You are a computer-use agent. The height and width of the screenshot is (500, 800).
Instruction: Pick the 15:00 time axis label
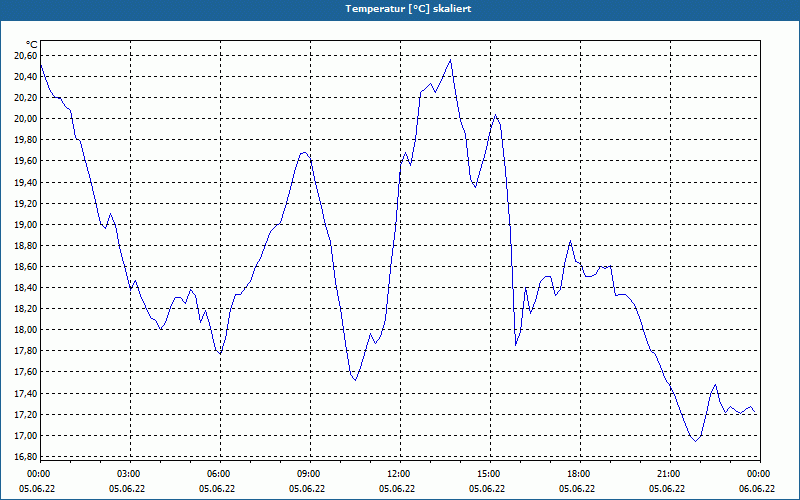click(x=490, y=474)
